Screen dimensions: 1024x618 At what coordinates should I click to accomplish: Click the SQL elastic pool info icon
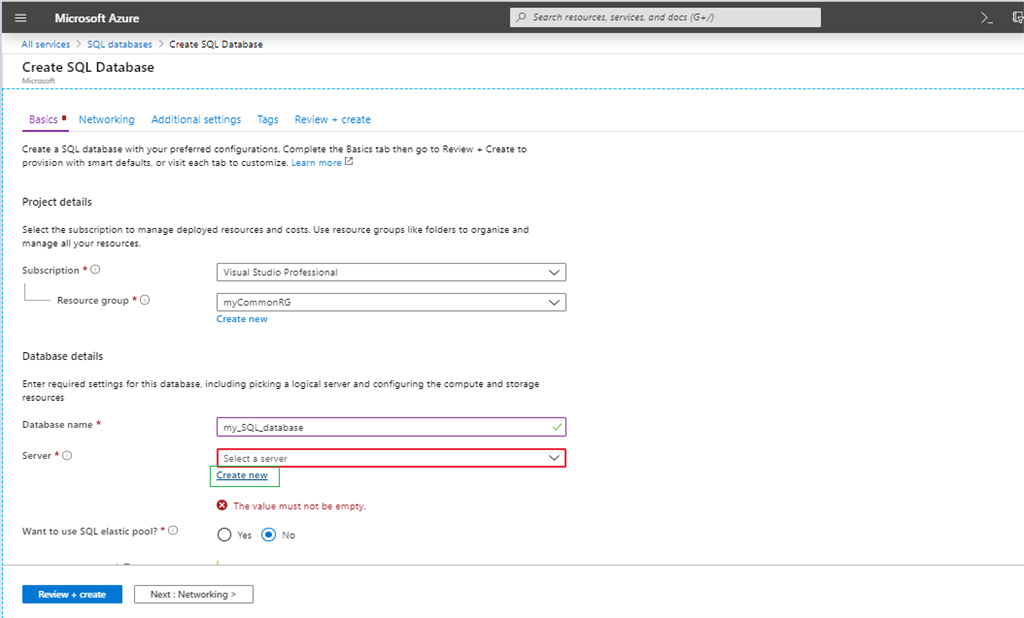point(173,531)
